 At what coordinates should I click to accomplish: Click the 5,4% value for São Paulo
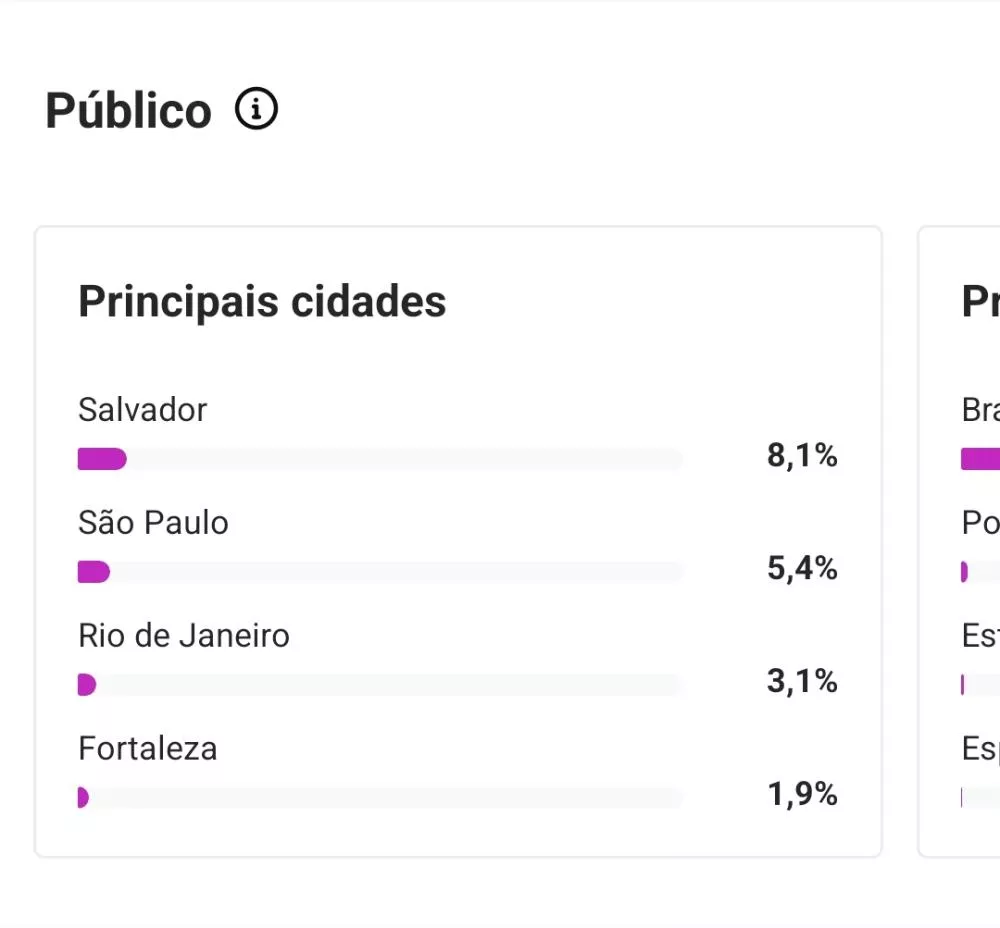802,569
